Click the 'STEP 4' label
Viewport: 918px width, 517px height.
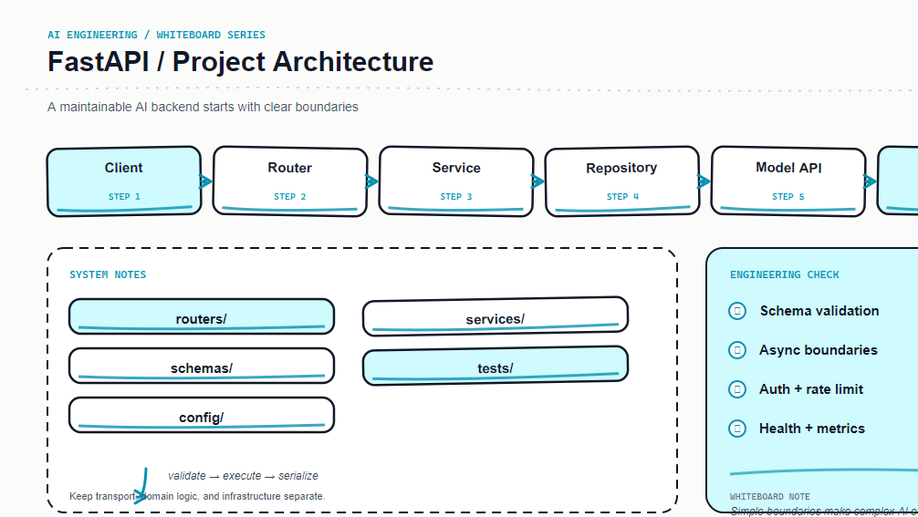tap(622, 197)
